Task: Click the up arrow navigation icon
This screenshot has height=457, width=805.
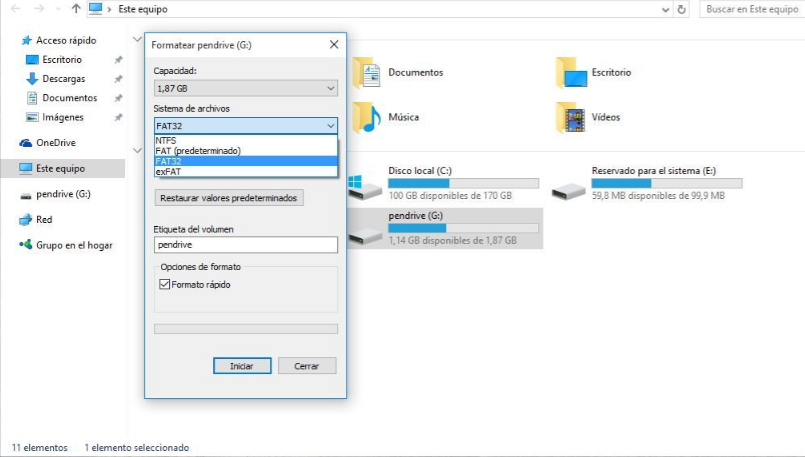Action: [77, 9]
